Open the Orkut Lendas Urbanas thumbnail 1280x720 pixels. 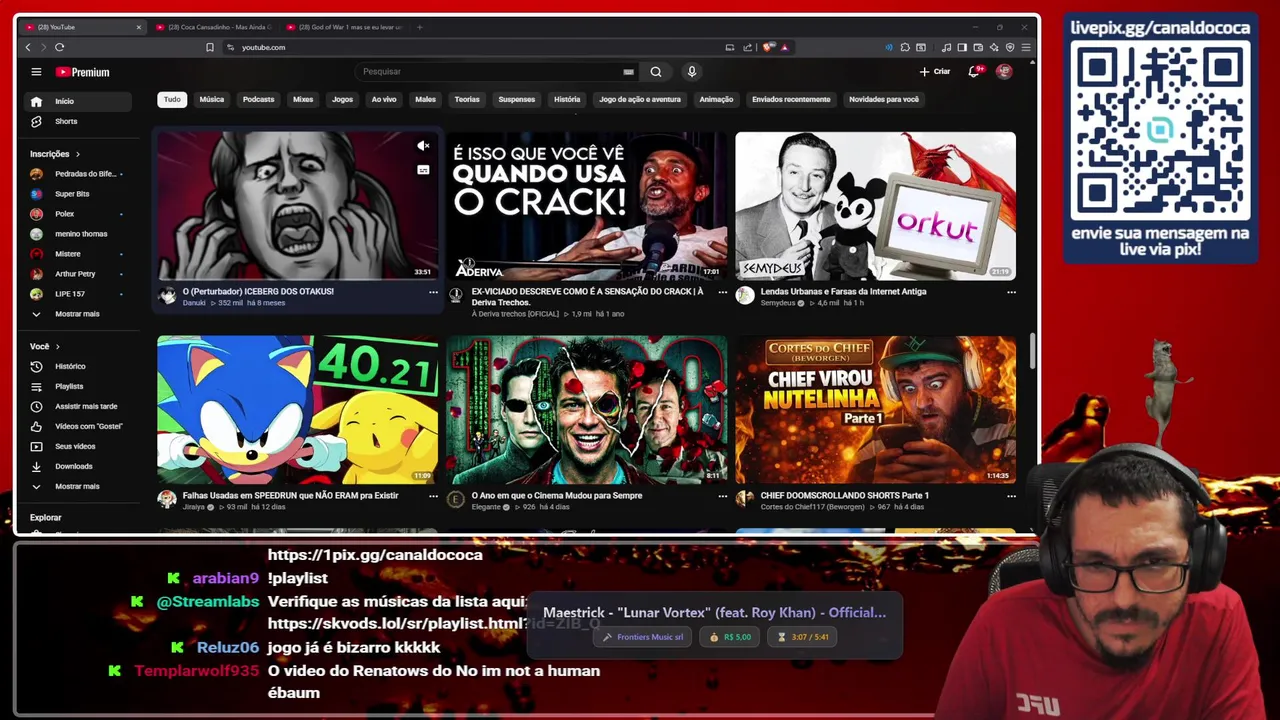(875, 206)
